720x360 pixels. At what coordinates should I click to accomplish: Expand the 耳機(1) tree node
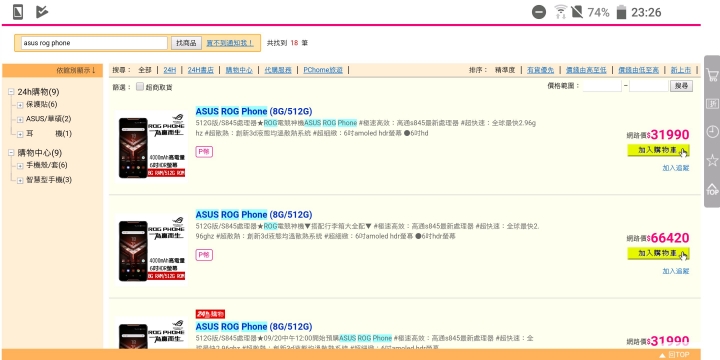click(x=20, y=135)
